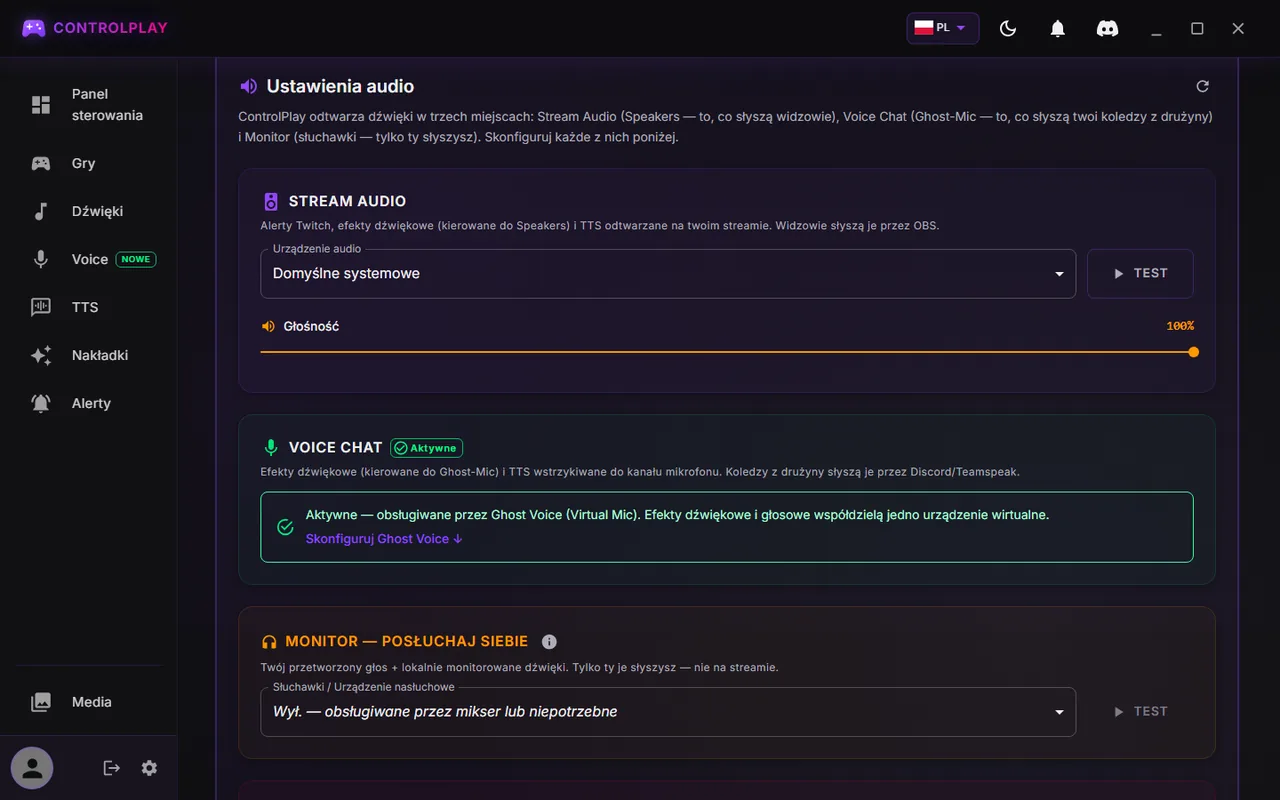
Task: Follow the Skonfiguruj Ghost Voice link
Action: click(384, 539)
